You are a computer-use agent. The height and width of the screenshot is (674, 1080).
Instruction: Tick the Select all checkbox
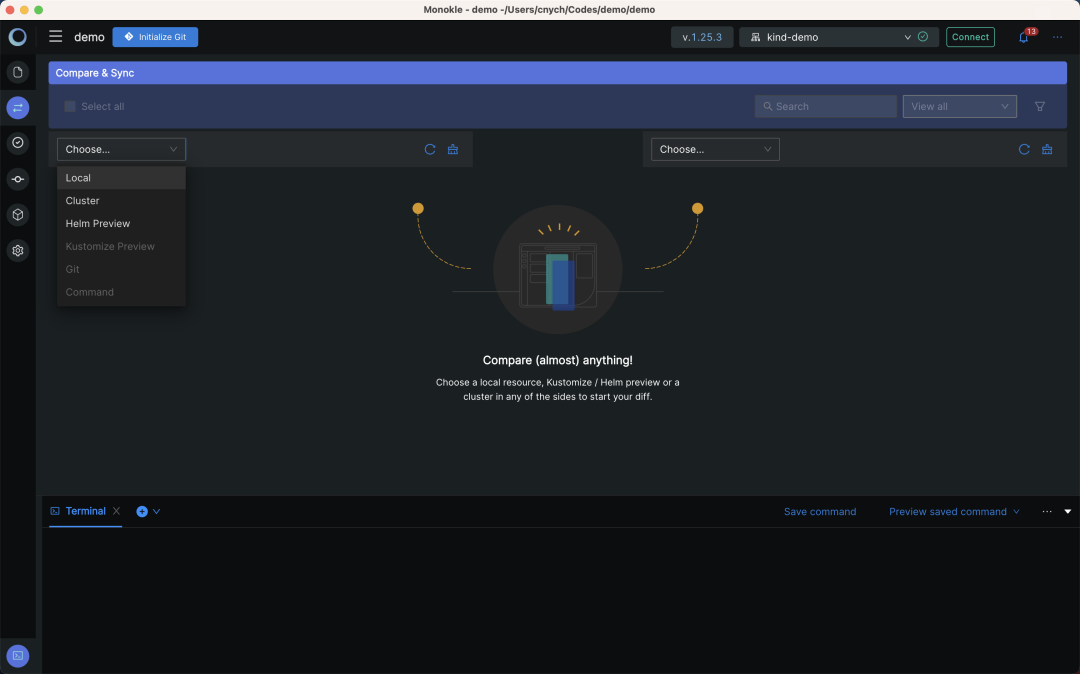(70, 106)
